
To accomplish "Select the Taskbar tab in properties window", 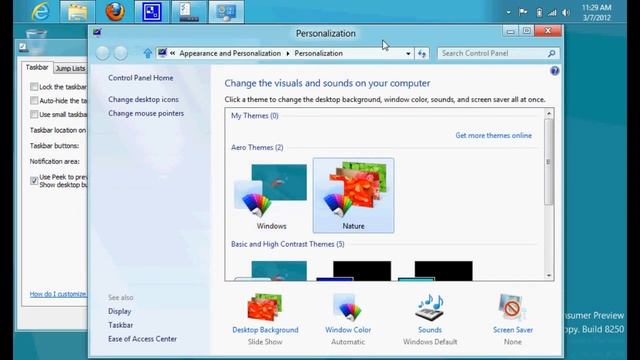I will 37,67.
